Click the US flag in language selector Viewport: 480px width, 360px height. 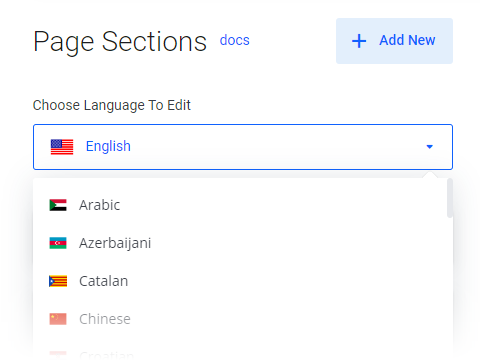click(x=62, y=147)
